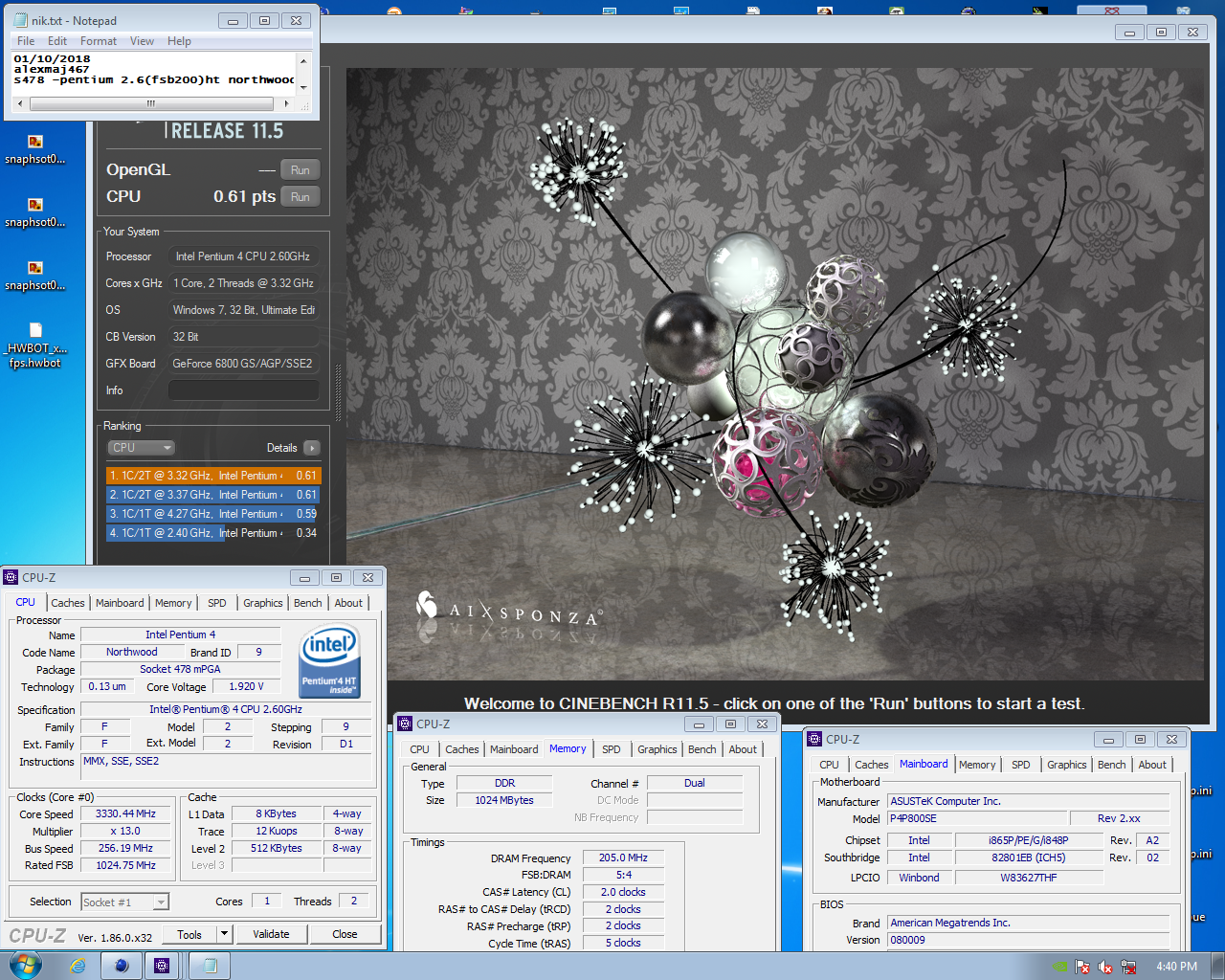1225x980 pixels.
Task: Click the motherboard model P4P800SE field
Action: click(977, 818)
